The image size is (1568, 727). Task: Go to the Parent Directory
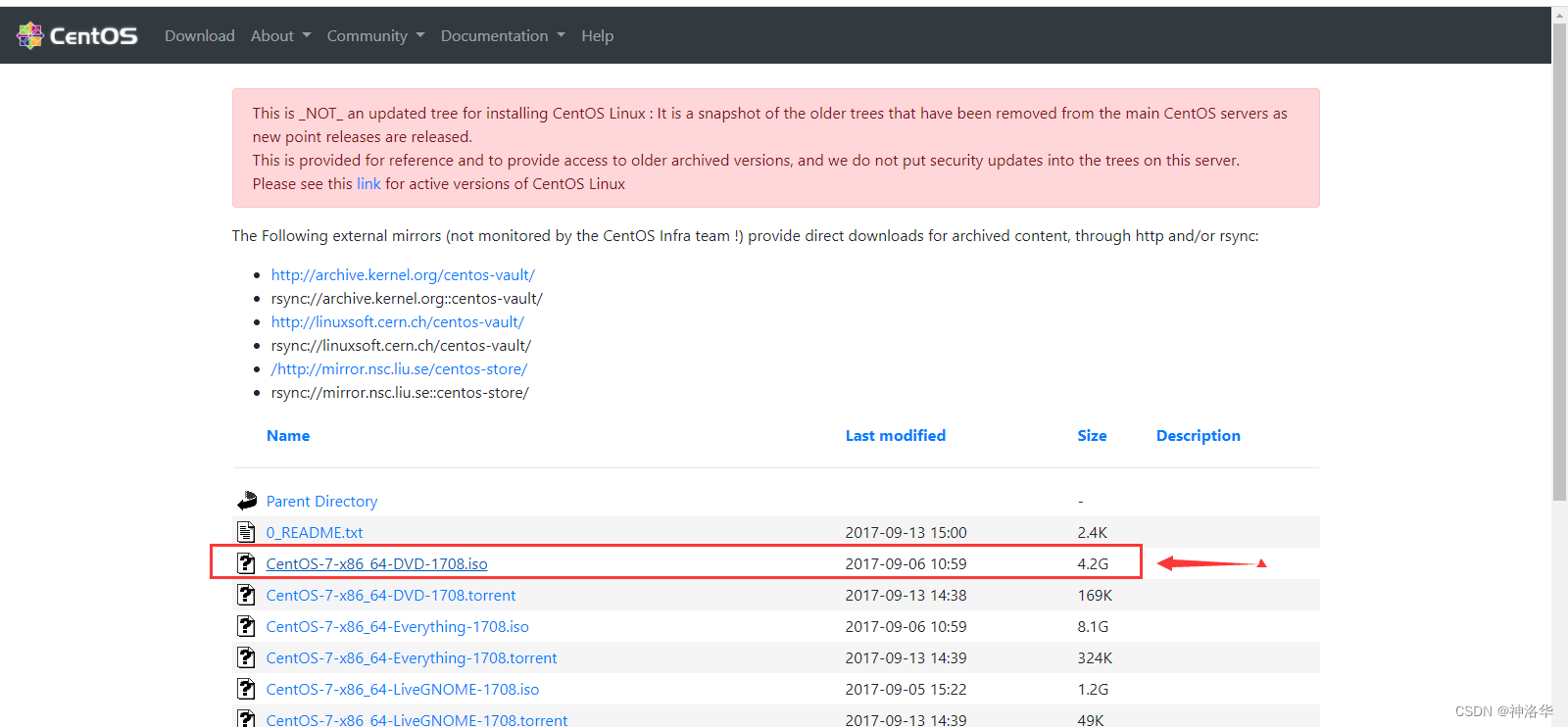[321, 501]
